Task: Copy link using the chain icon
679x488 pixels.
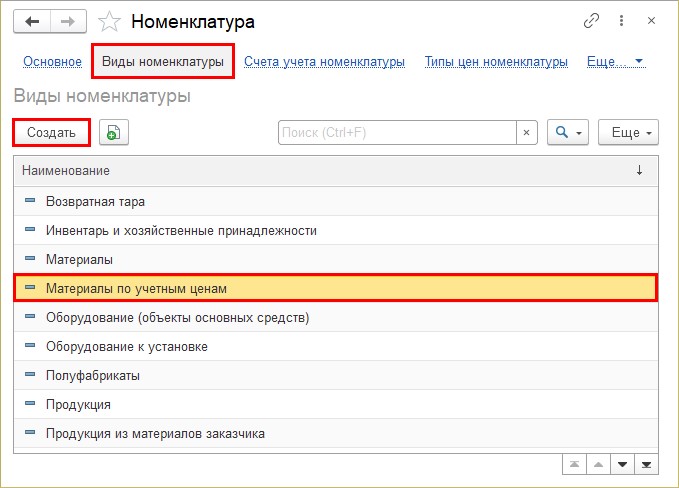Action: [x=591, y=20]
